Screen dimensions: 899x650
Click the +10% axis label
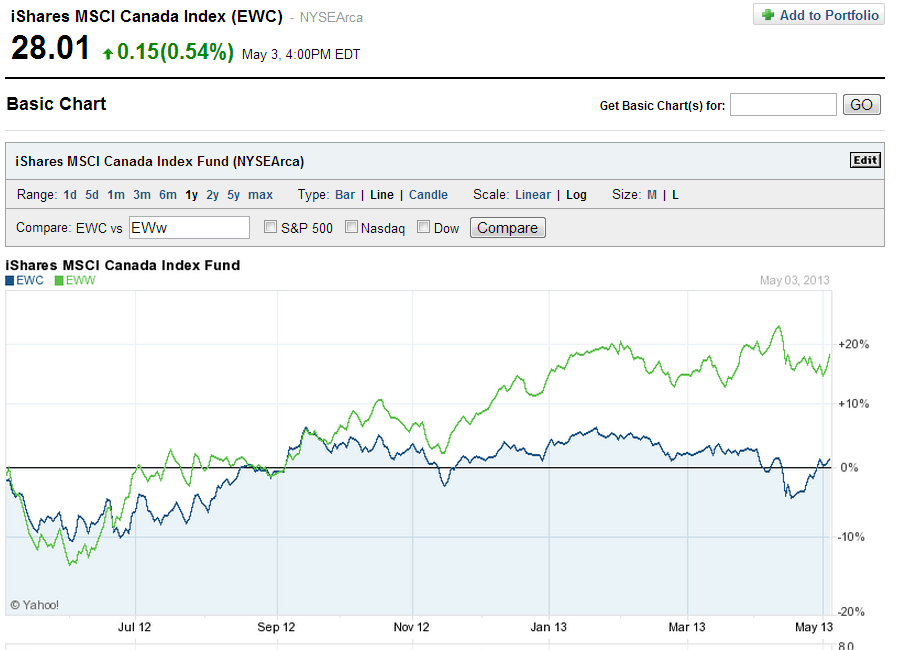click(854, 404)
